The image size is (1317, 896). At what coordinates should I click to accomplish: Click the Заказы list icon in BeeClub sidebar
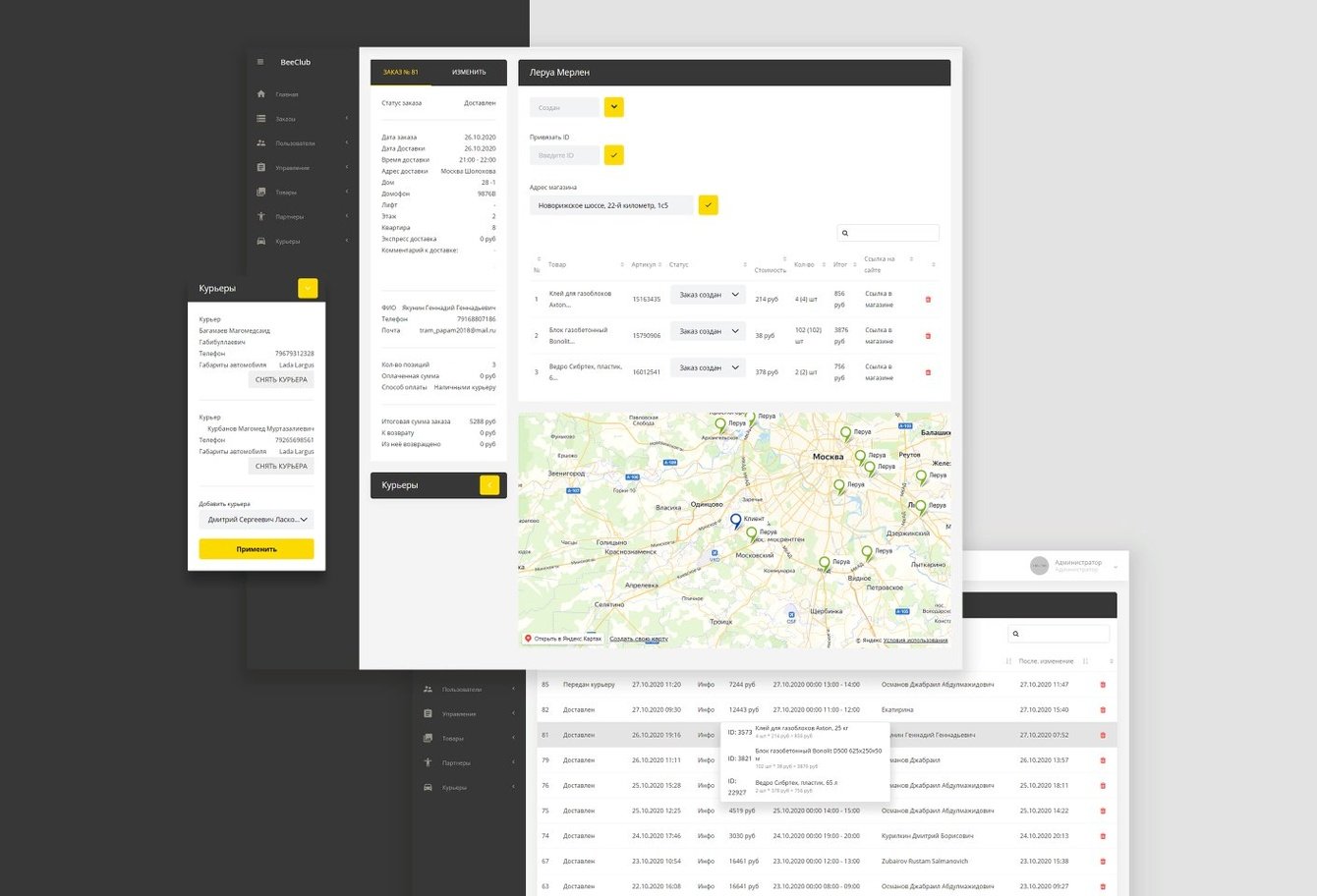coord(260,119)
